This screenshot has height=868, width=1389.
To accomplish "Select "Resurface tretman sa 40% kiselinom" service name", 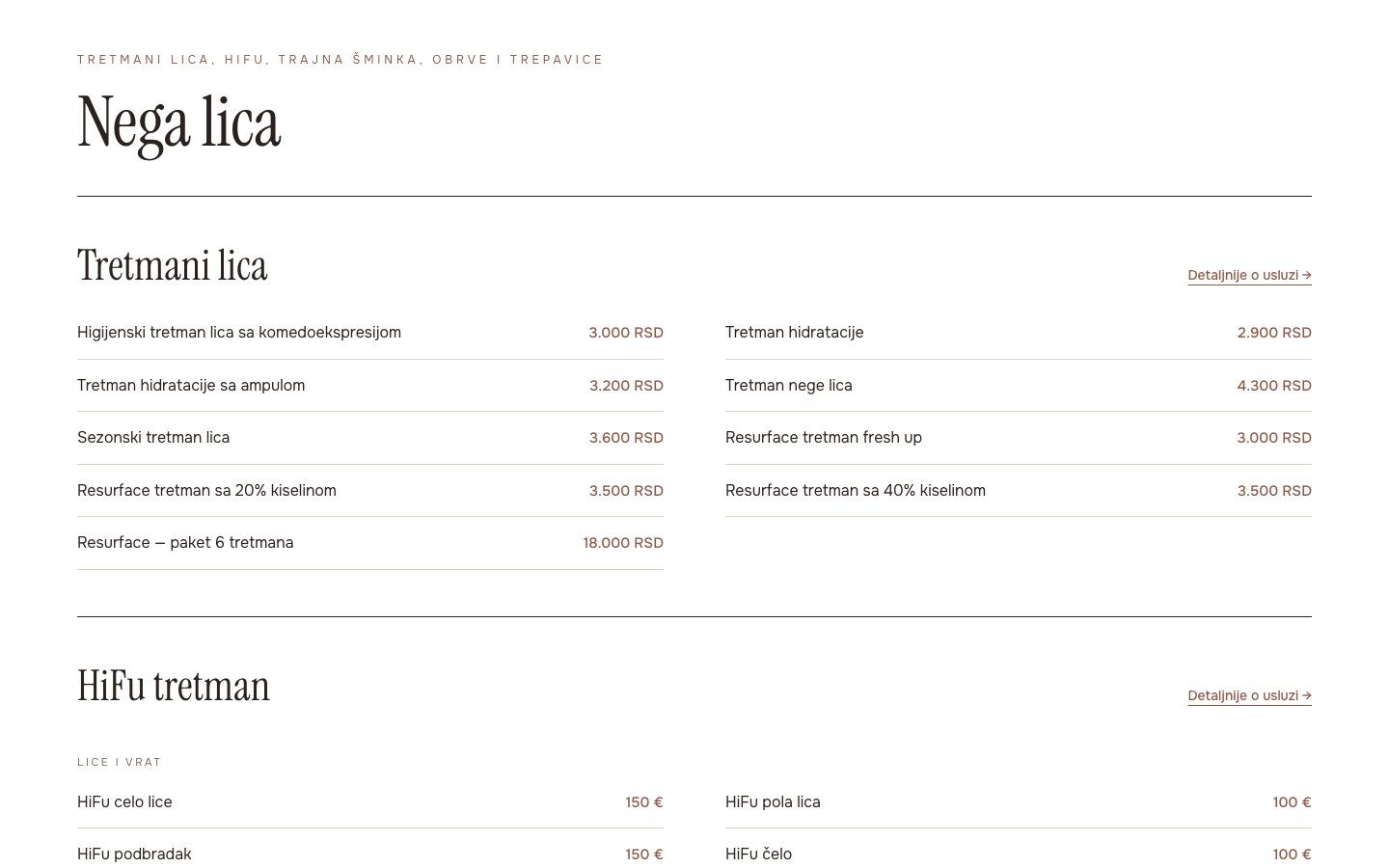I will click(856, 491).
